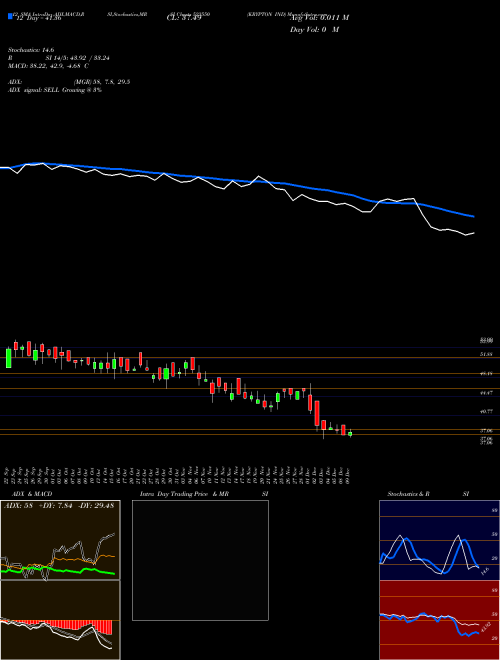Image resolution: width=500 pixels, height=660 pixels.
Task: Click the (MGR) 58, 7.8, 29.5 values
Action: [101, 82]
